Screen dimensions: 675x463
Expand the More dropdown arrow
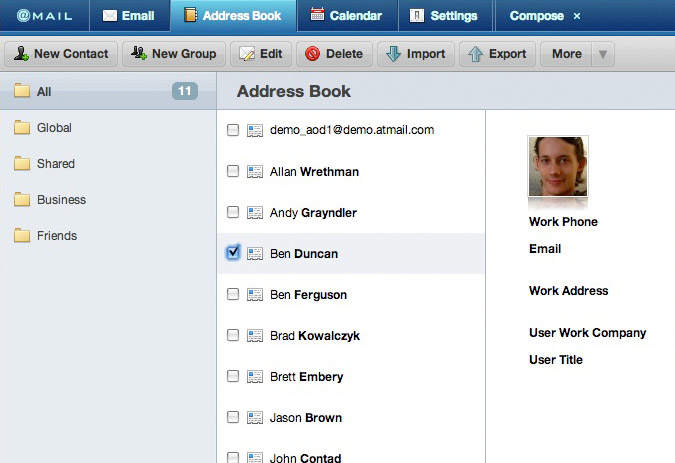click(x=603, y=54)
